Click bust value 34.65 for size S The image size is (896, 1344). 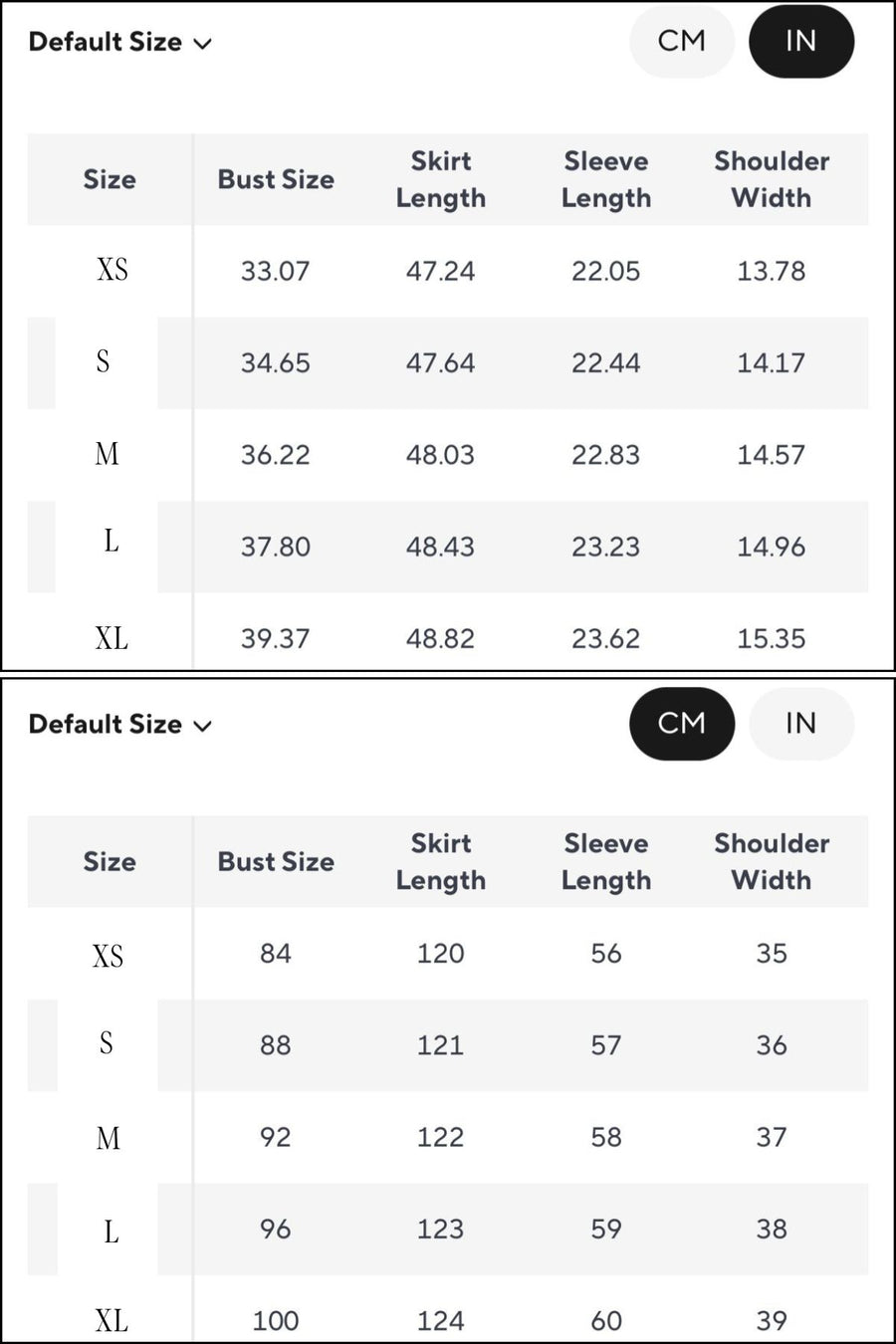coord(275,363)
